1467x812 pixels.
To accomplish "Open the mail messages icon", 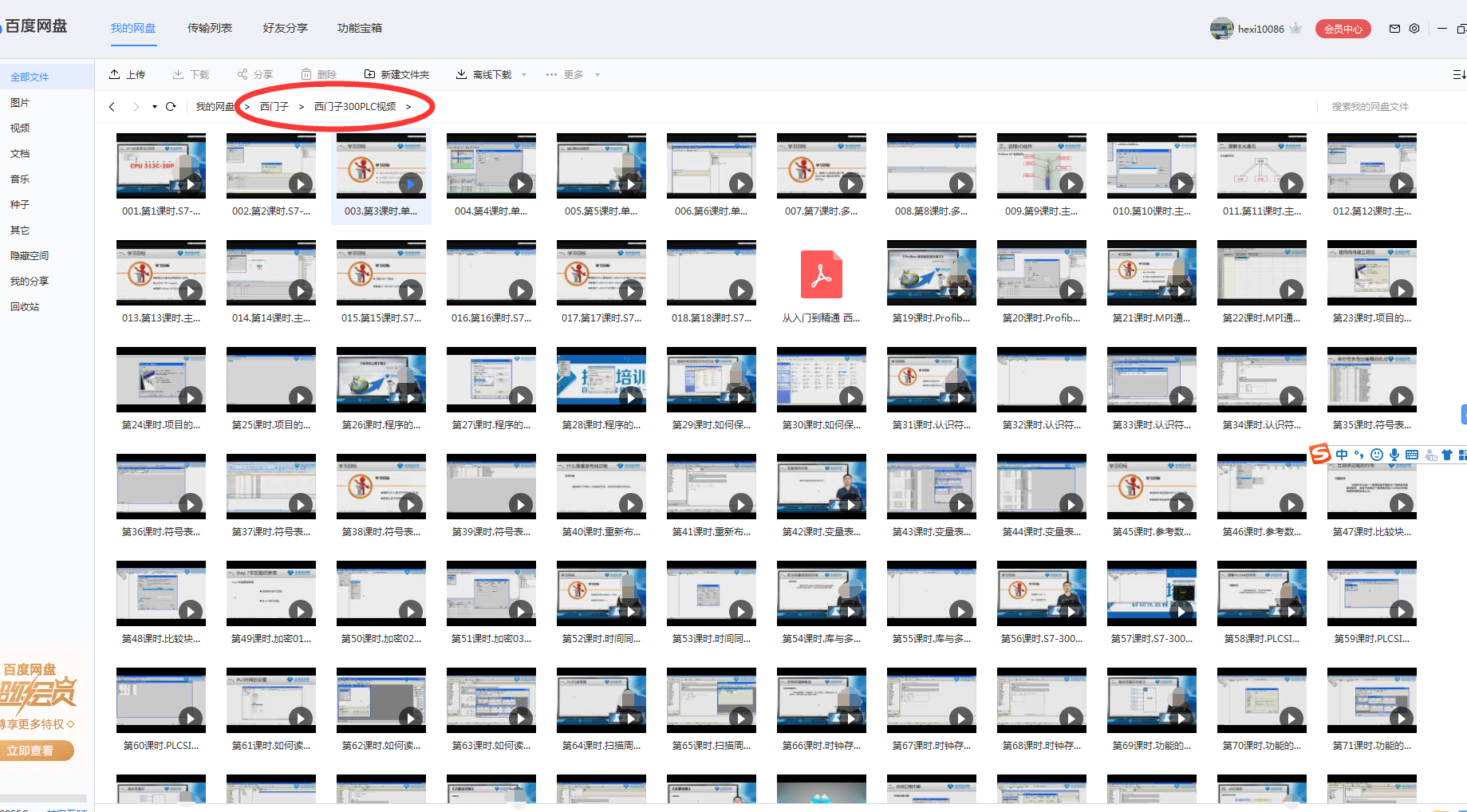I will pyautogui.click(x=1394, y=29).
